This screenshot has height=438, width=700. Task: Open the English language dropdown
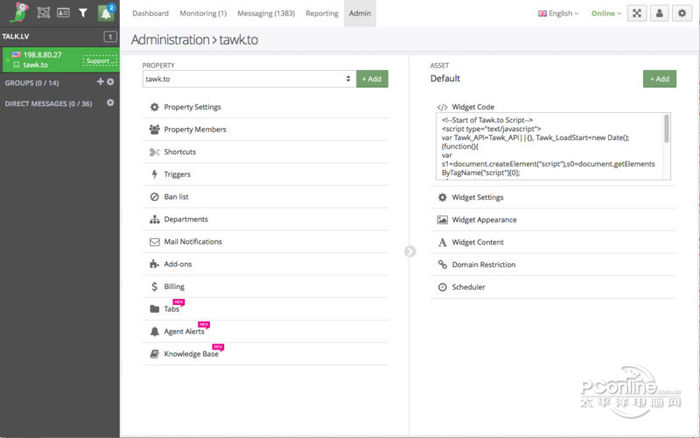click(x=557, y=13)
